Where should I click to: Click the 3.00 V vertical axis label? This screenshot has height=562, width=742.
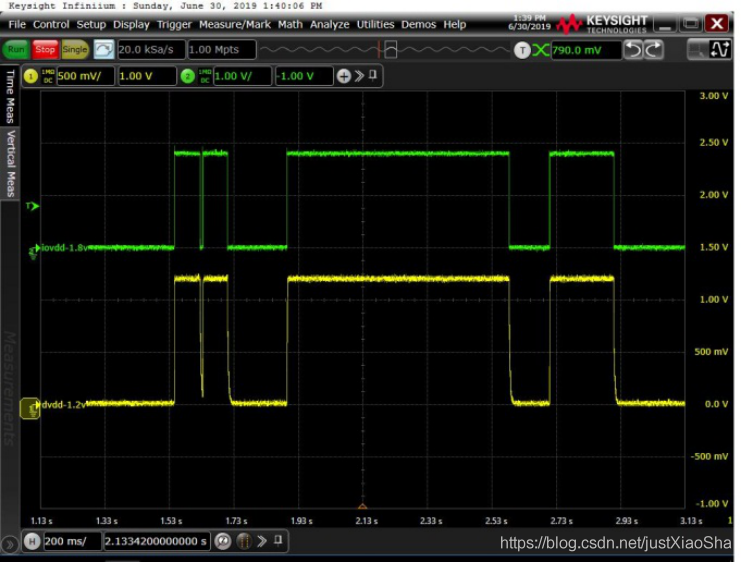pos(714,96)
